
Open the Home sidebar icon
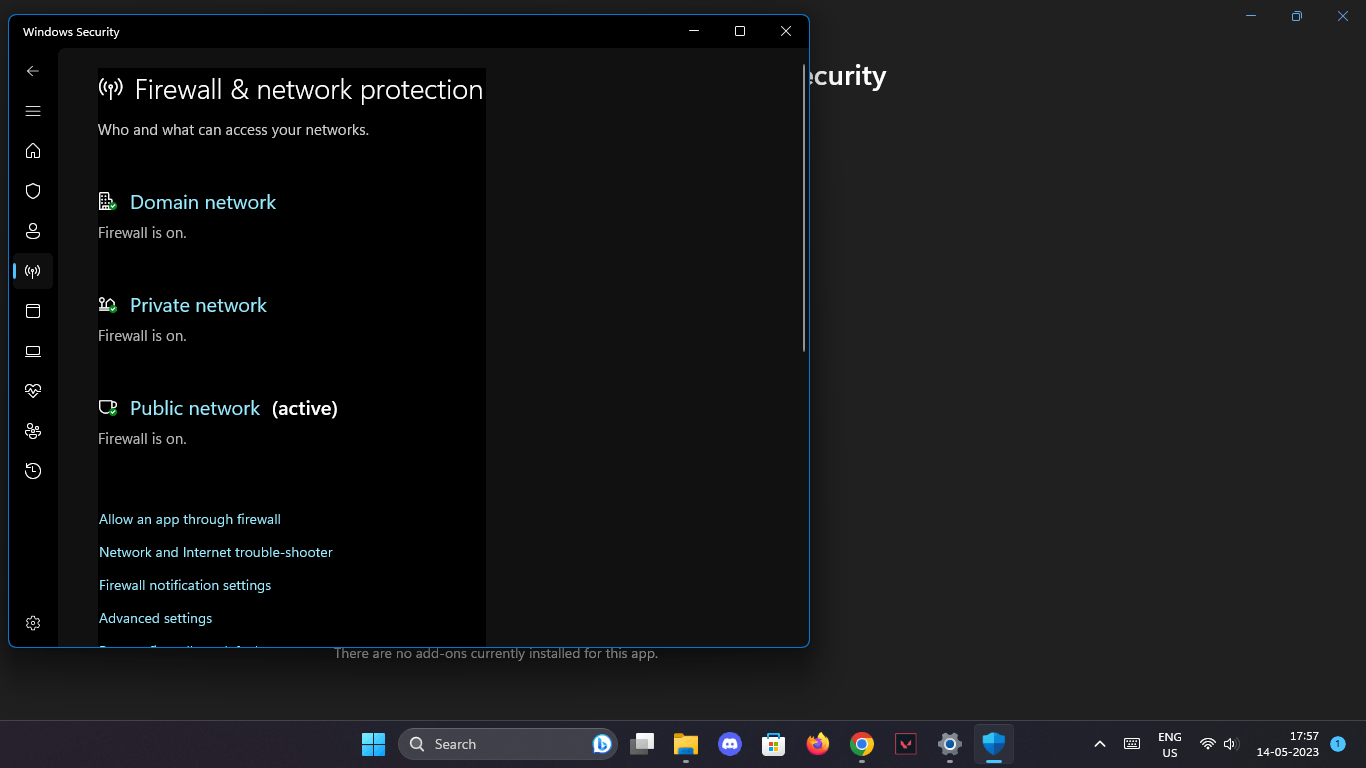point(33,151)
